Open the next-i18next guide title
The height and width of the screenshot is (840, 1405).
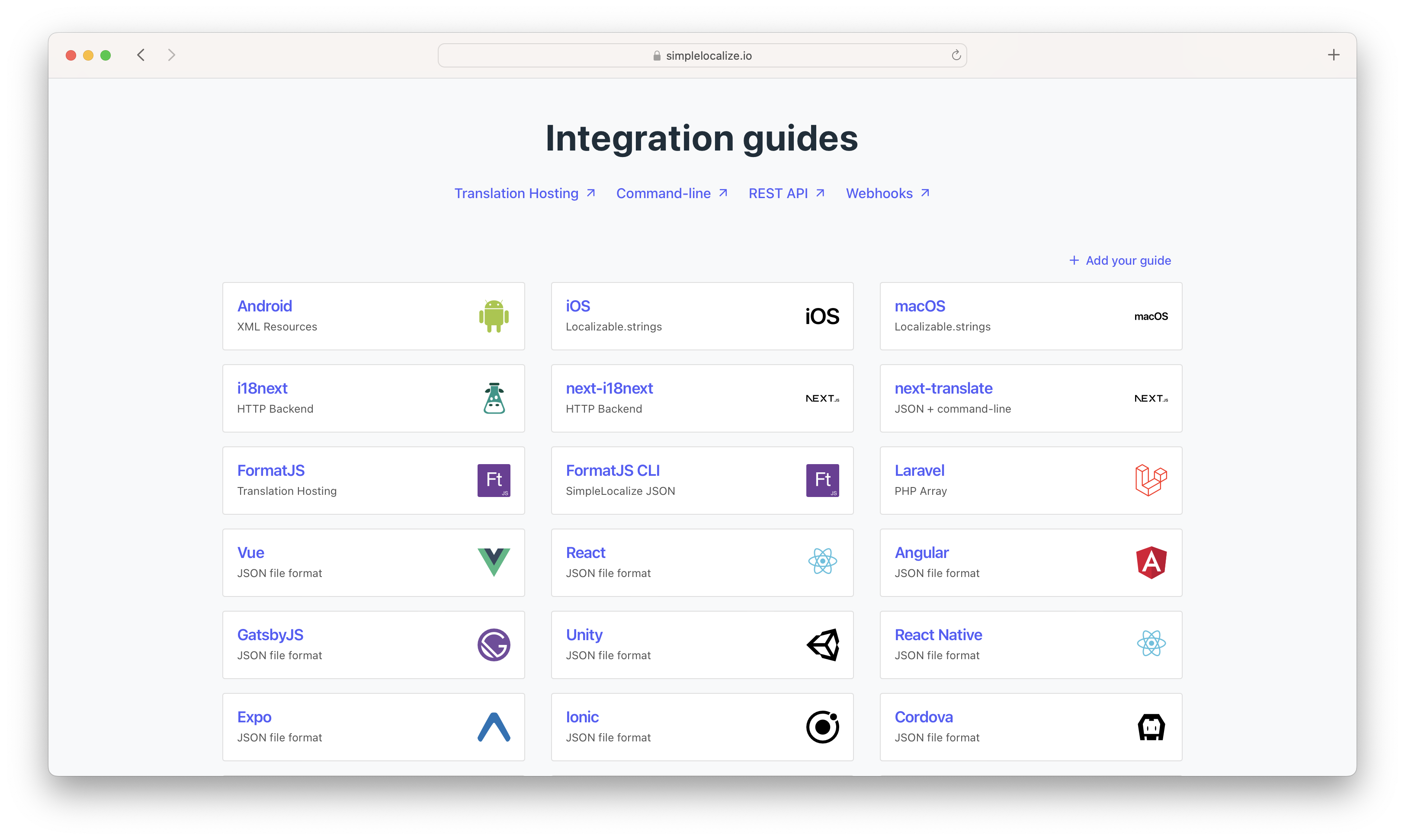[609, 388]
